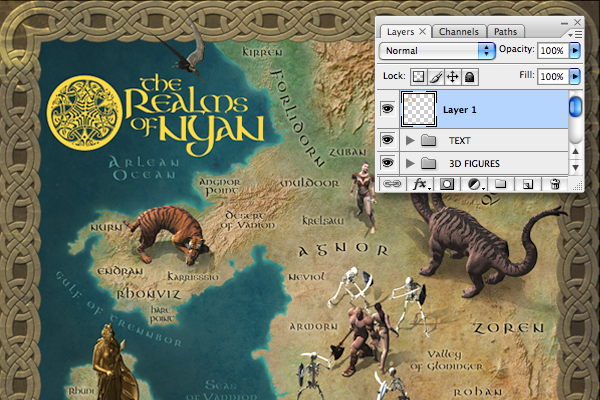Select the Layer 1 name
Viewport: 600px width, 400px height.
coord(460,110)
